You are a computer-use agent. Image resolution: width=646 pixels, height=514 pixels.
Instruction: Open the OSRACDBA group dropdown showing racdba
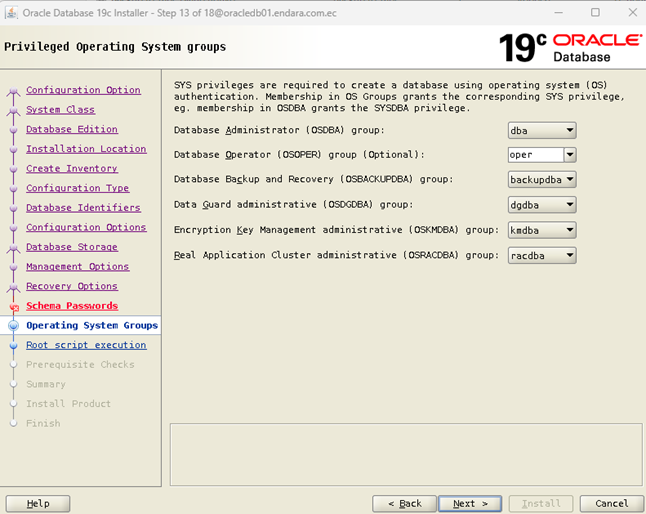[542, 255]
